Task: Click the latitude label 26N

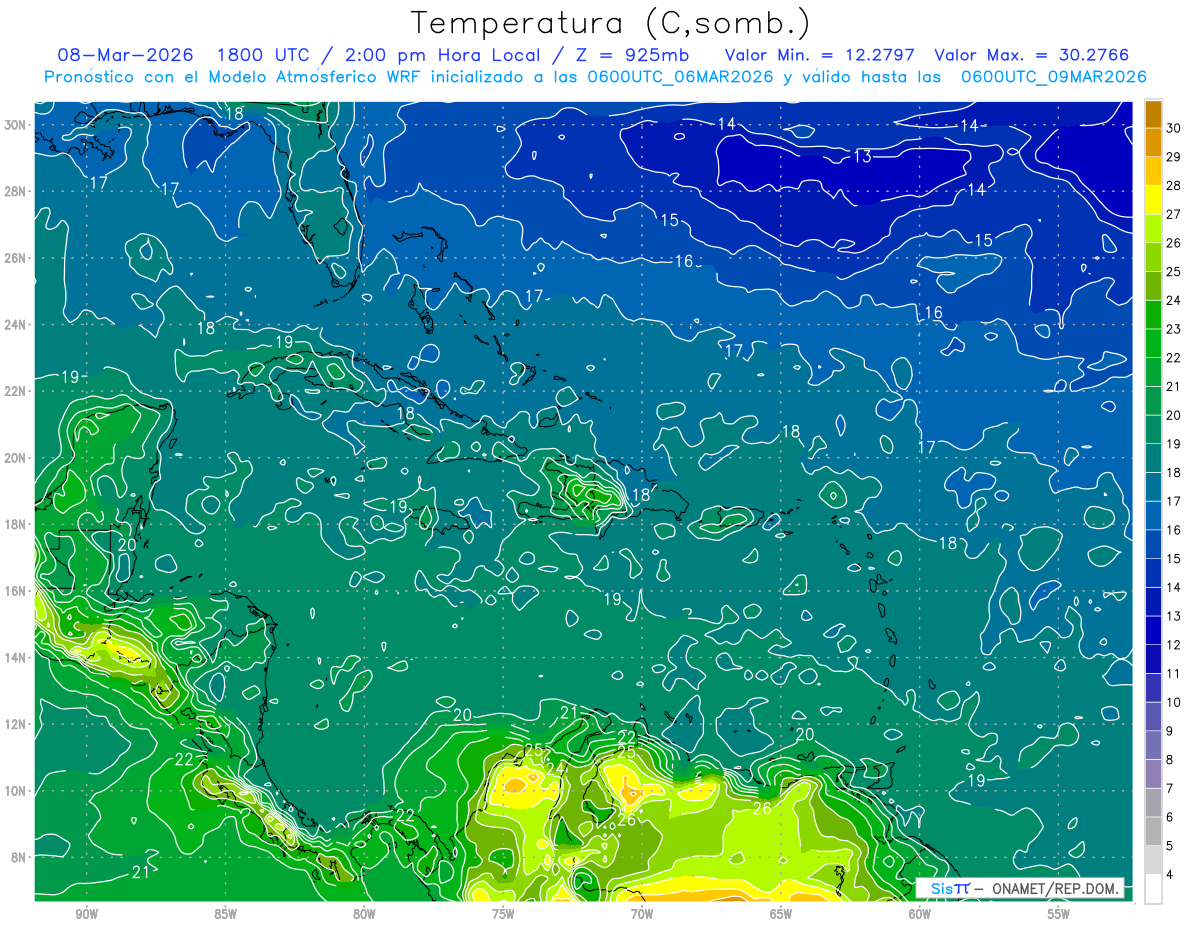Action: tap(16, 258)
